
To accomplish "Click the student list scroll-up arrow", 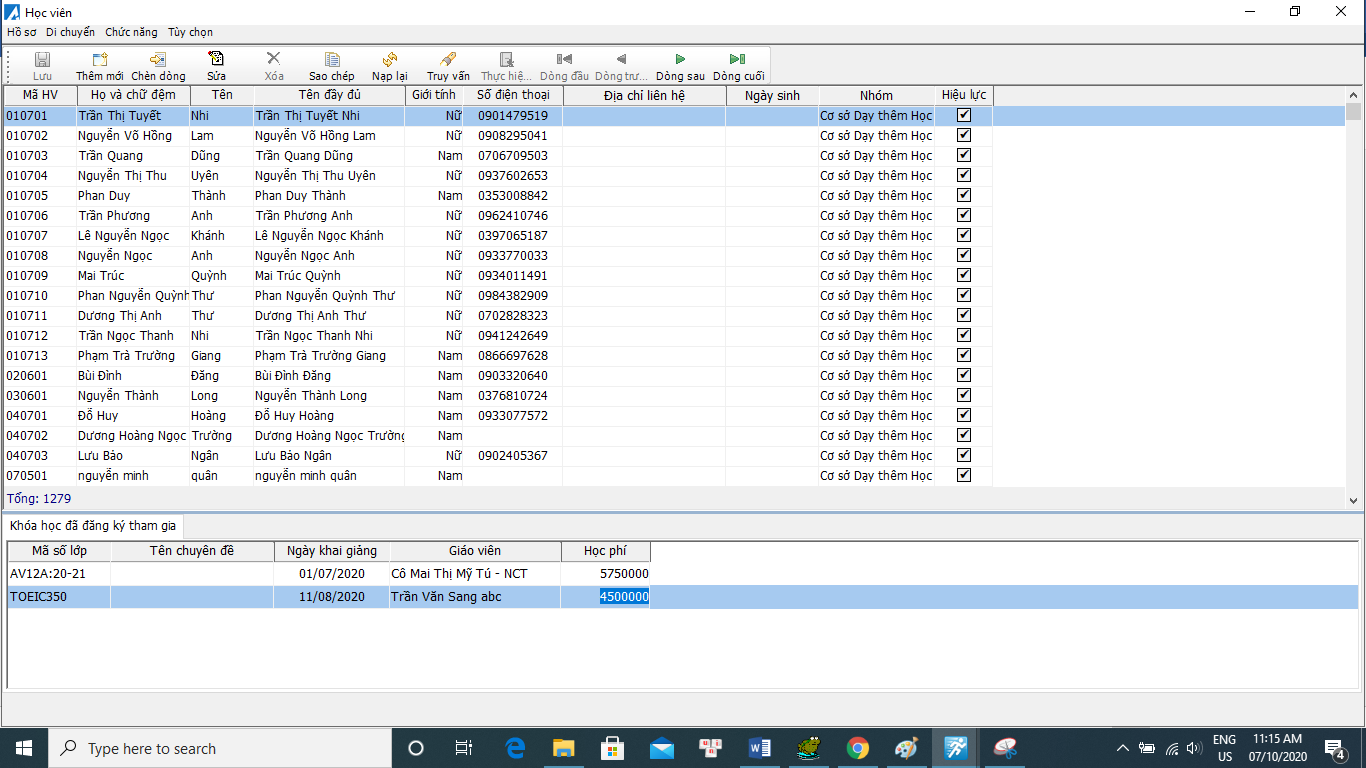I will click(x=1354, y=94).
